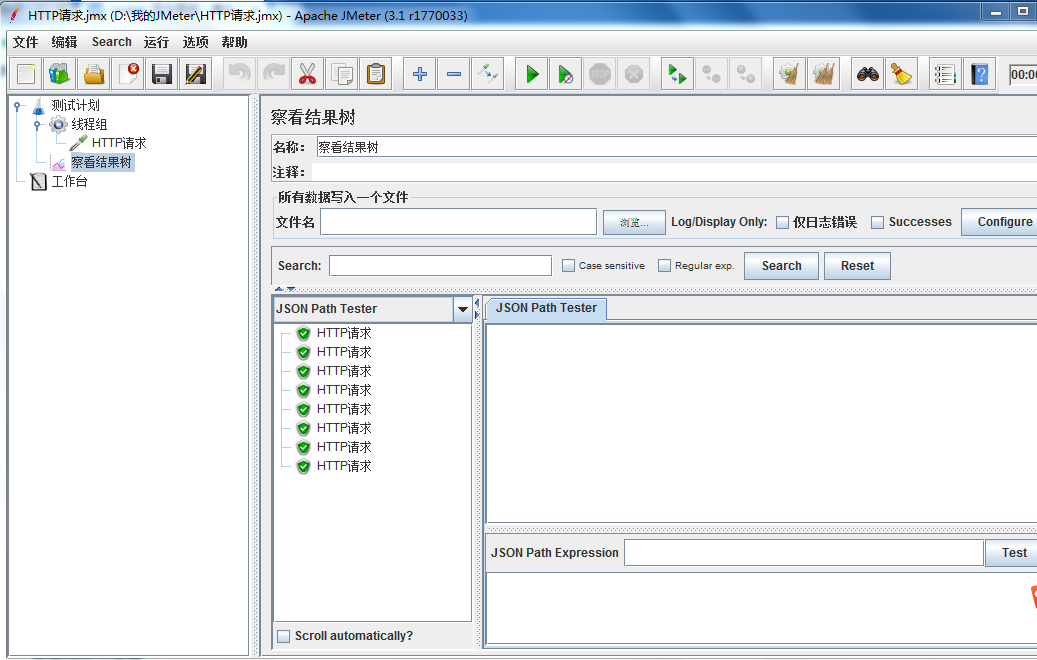
Task: Click the Function helper list icon
Action: click(945, 73)
